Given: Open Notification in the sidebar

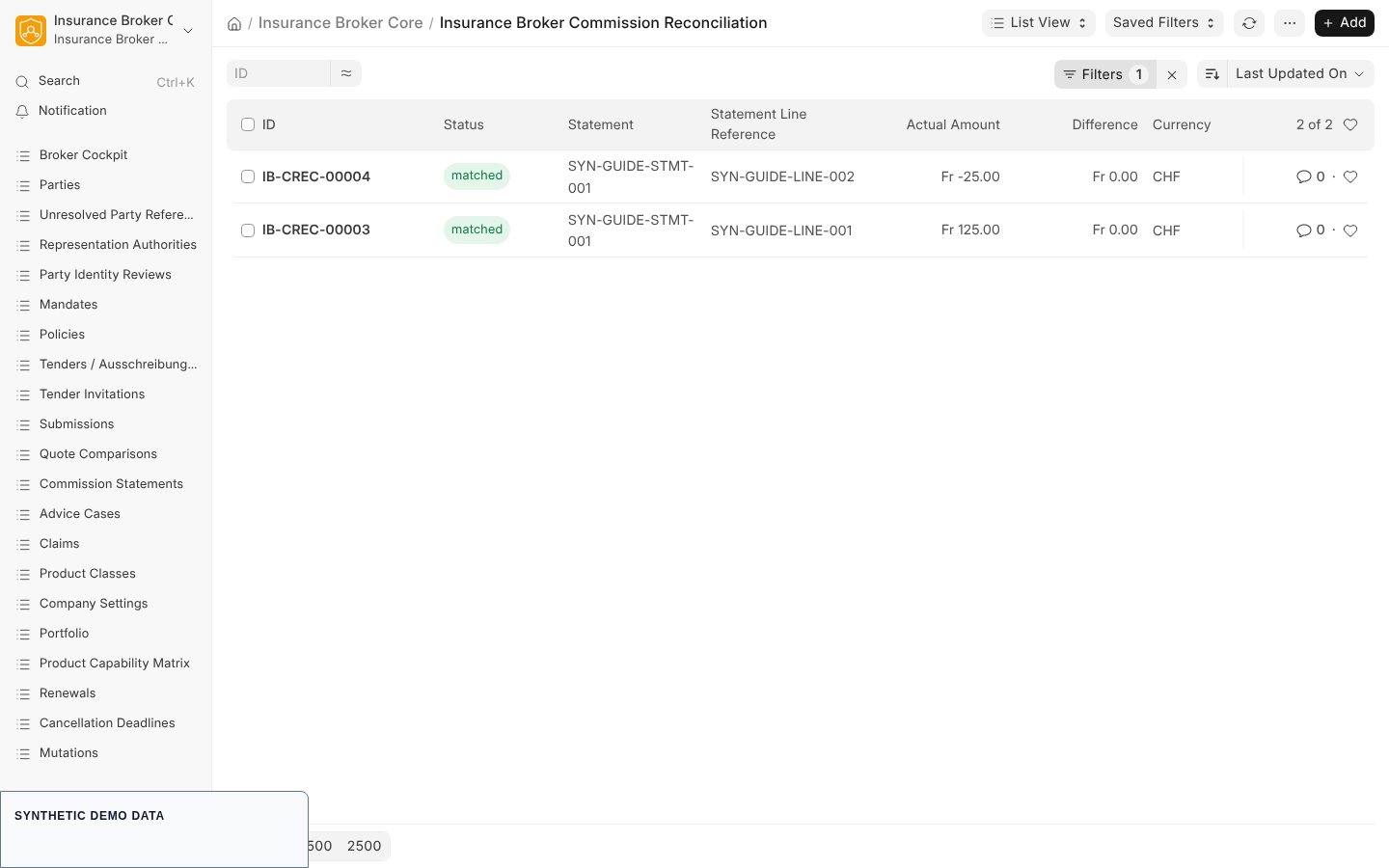Looking at the screenshot, I should point(106,111).
